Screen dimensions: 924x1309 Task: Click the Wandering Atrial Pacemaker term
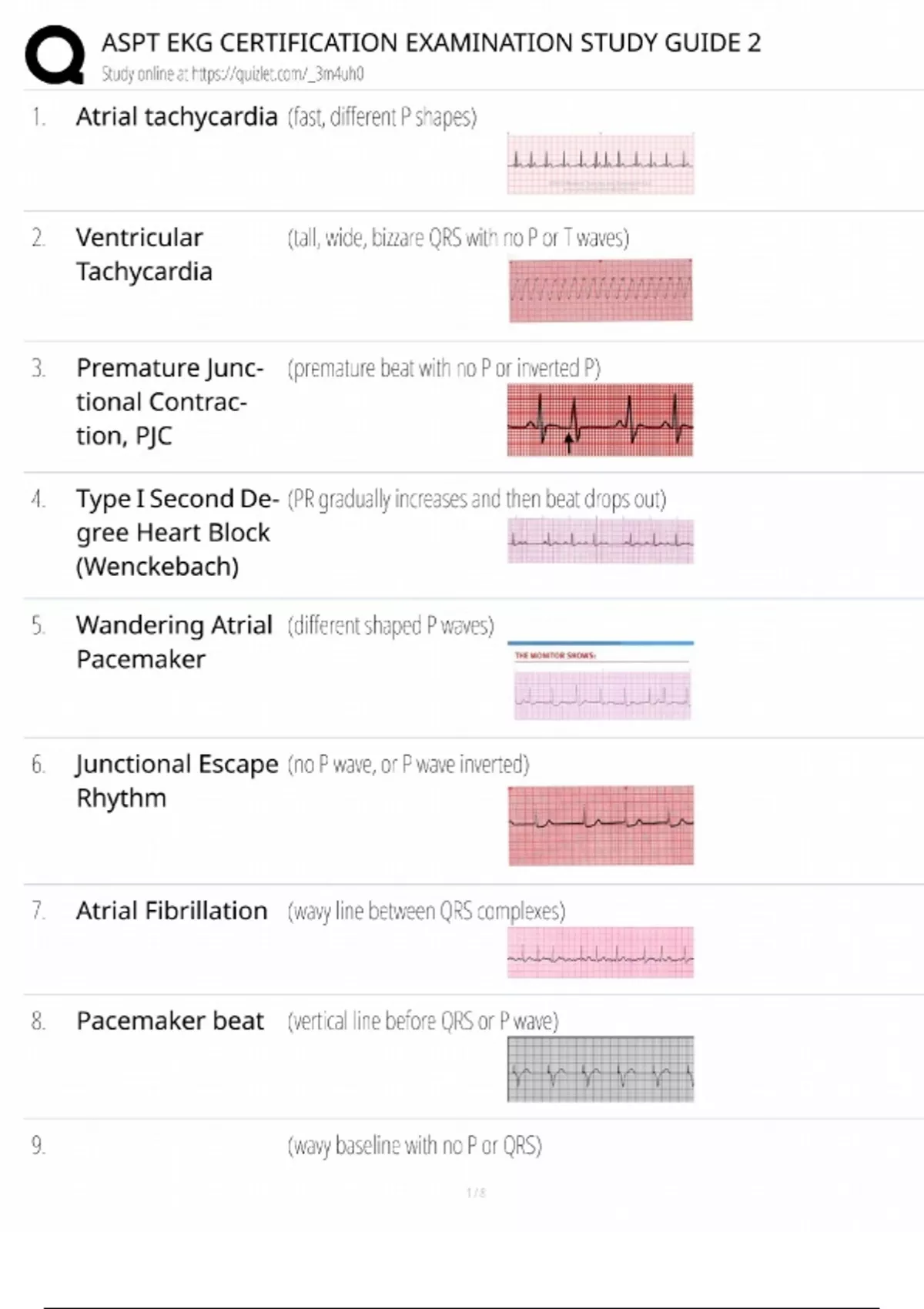point(174,641)
